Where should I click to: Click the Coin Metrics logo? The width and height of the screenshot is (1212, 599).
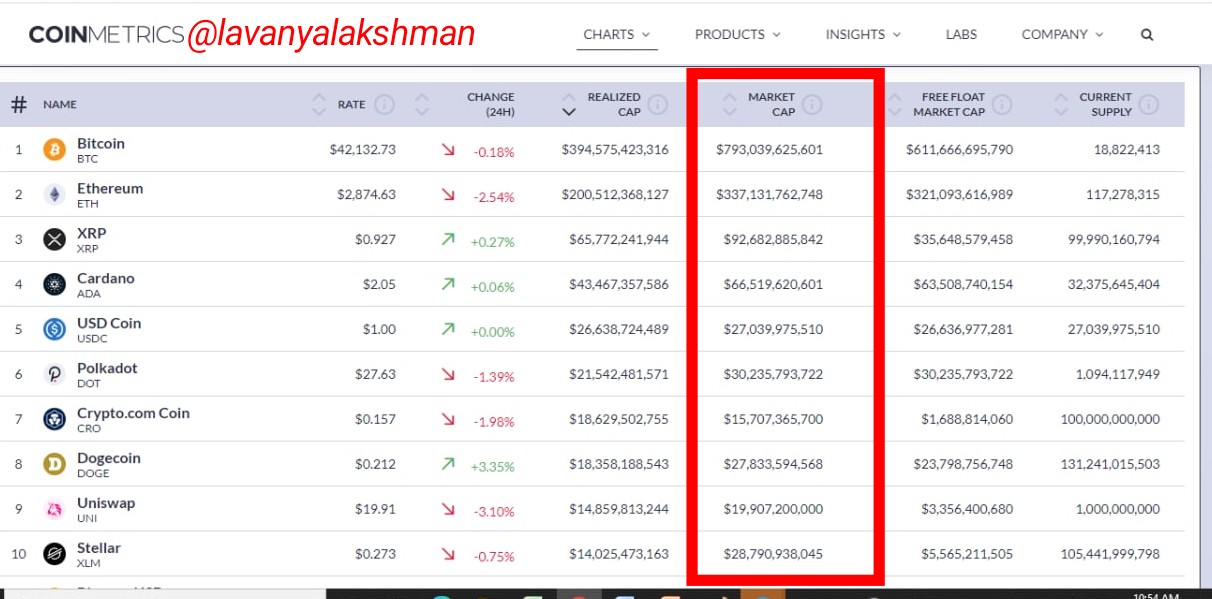tap(107, 35)
